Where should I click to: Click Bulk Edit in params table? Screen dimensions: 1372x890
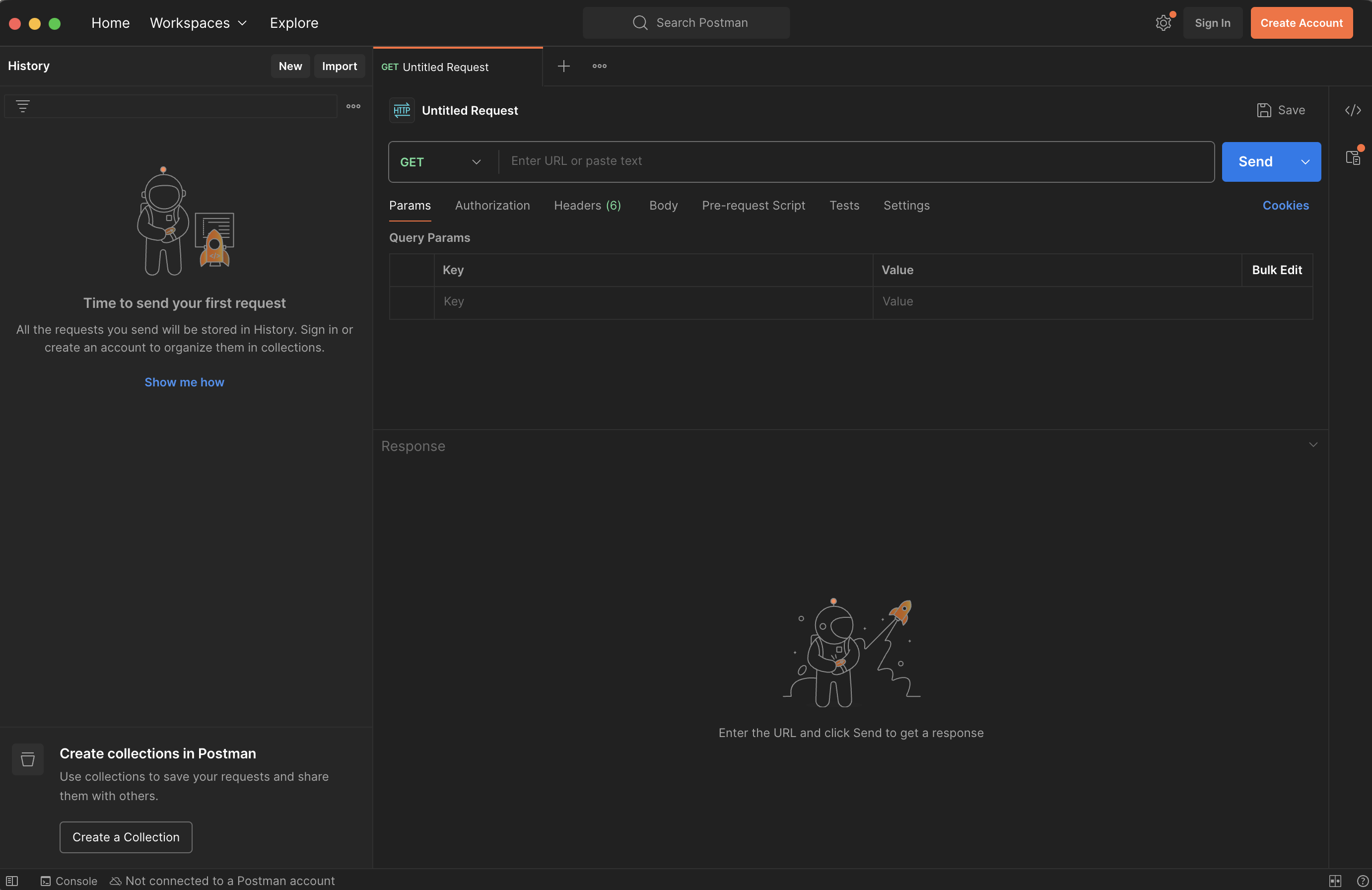(1277, 270)
